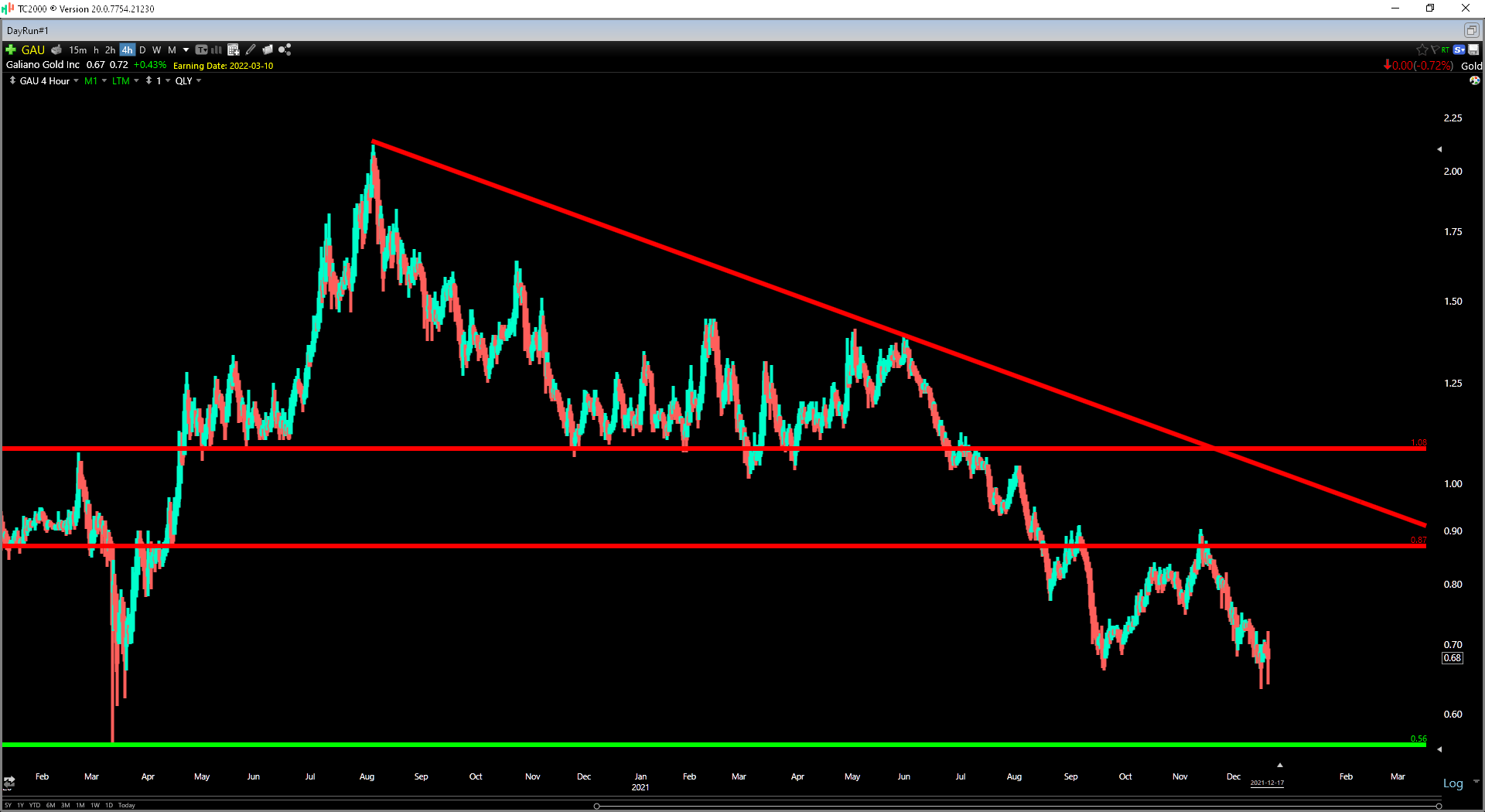Switch to the hourly h timeframe
The width and height of the screenshot is (1485, 812).
click(x=96, y=49)
